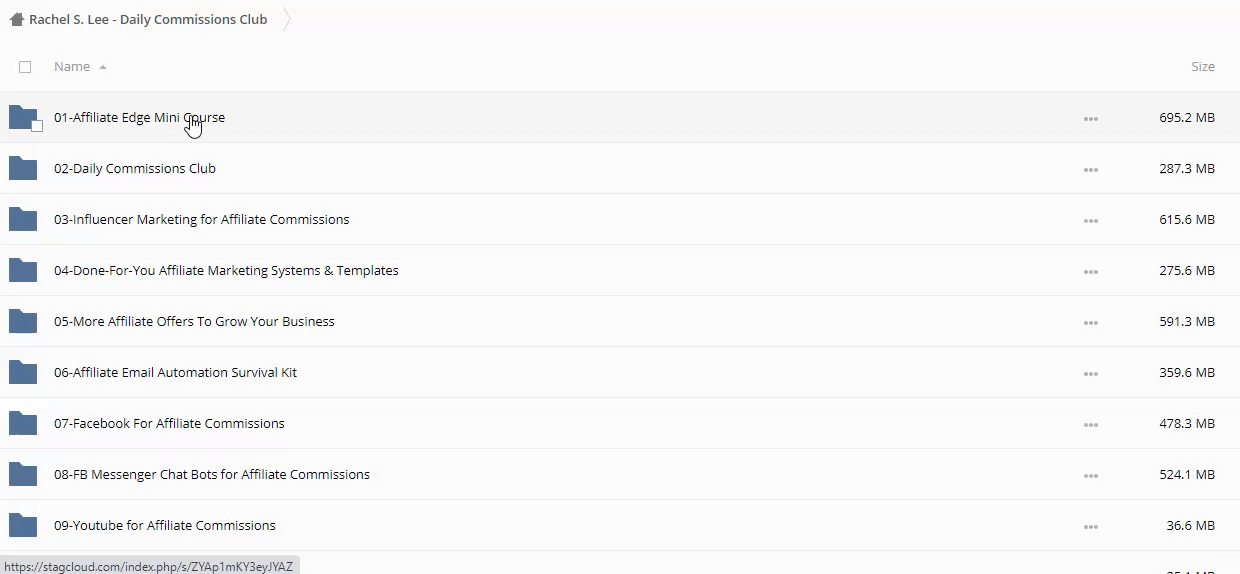Screen dimensions: 1240x574
Task: Click the 07-Facebook For Affiliate Commissions folder icon
Action: (22, 423)
